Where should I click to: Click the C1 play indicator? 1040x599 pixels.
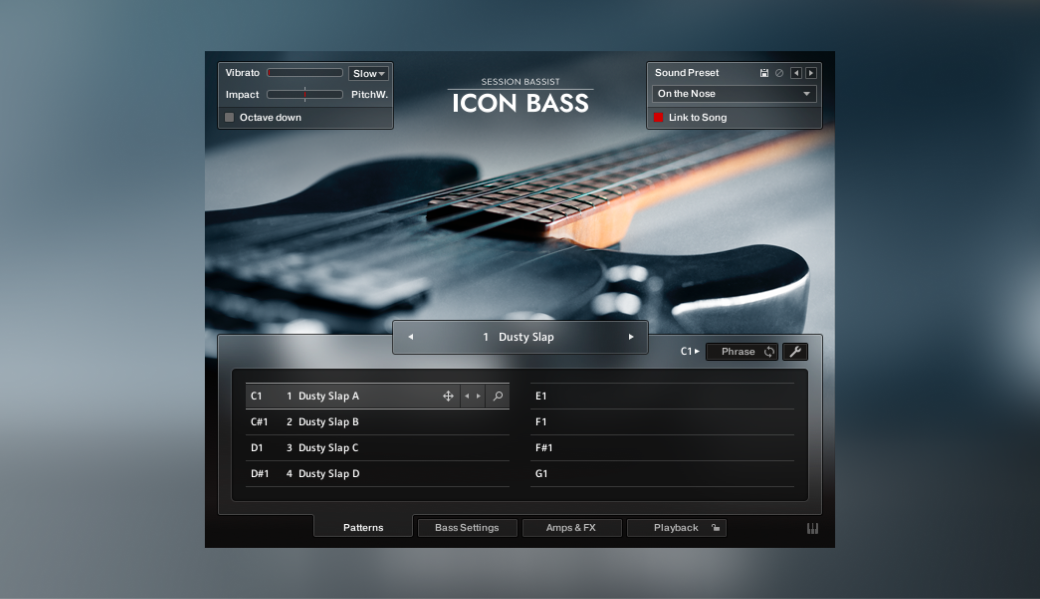click(690, 352)
